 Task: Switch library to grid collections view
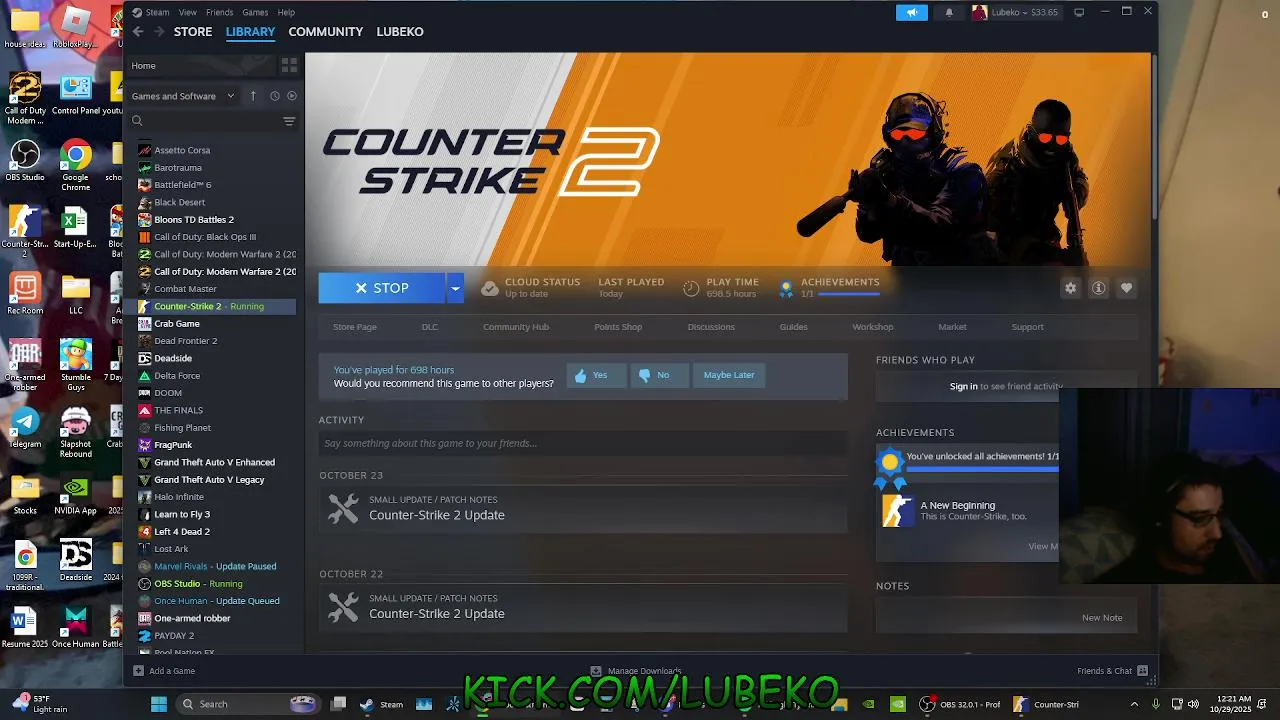click(x=289, y=65)
